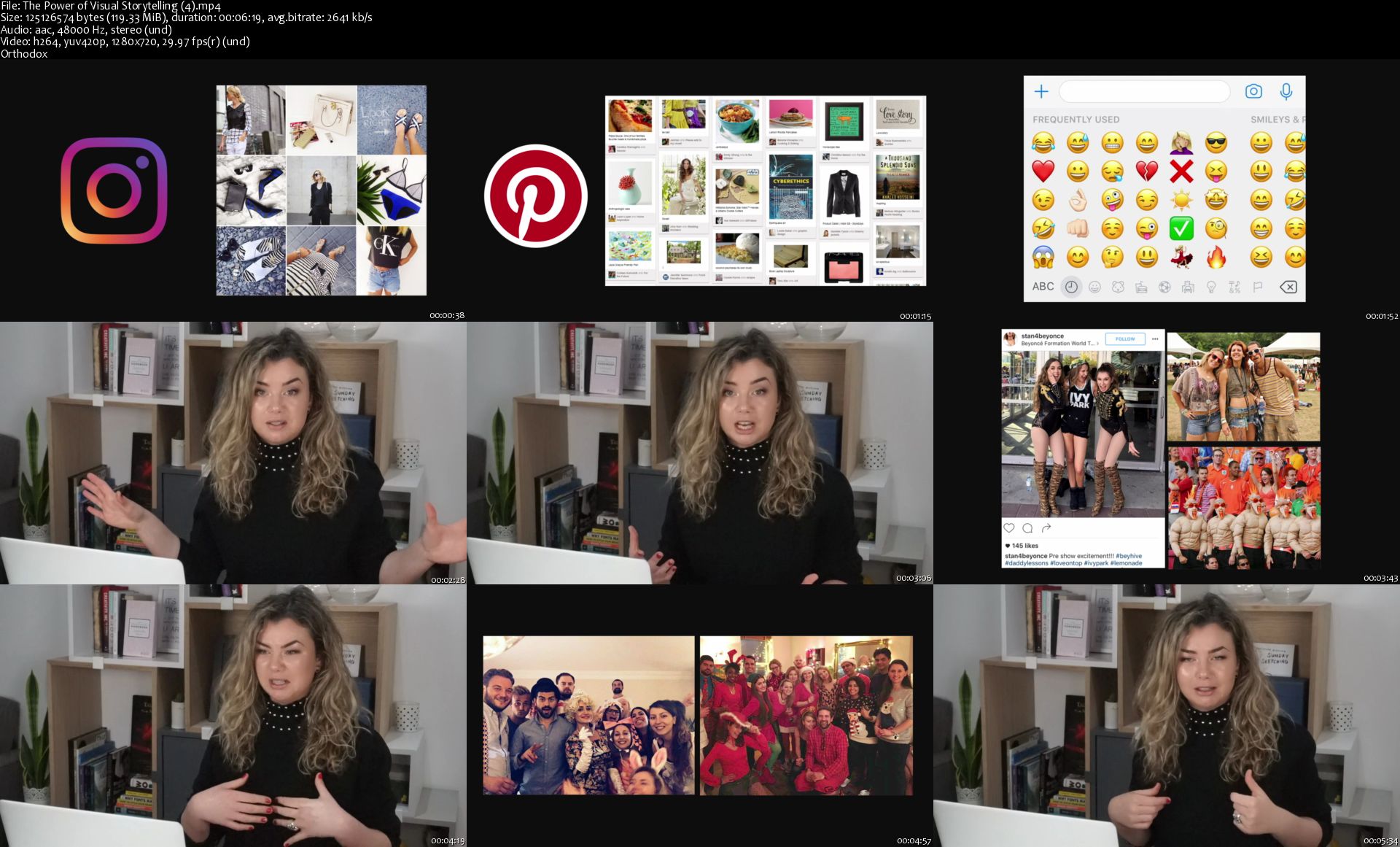The width and height of the screenshot is (1400, 847).
Task: Open stan4beyonce profile name in post header
Action: click(1042, 336)
